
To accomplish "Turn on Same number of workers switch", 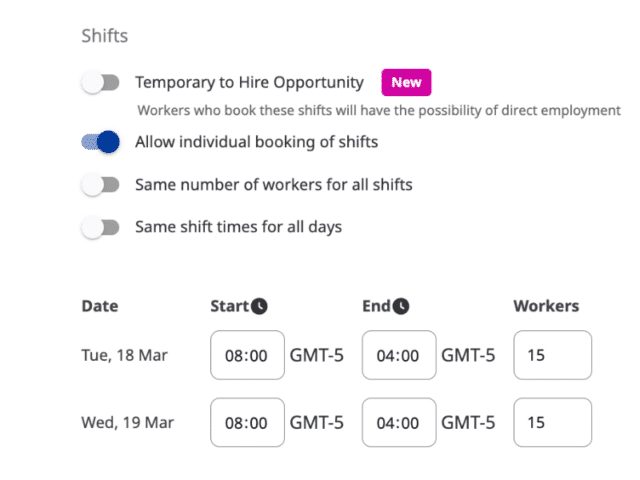I will tap(101, 185).
